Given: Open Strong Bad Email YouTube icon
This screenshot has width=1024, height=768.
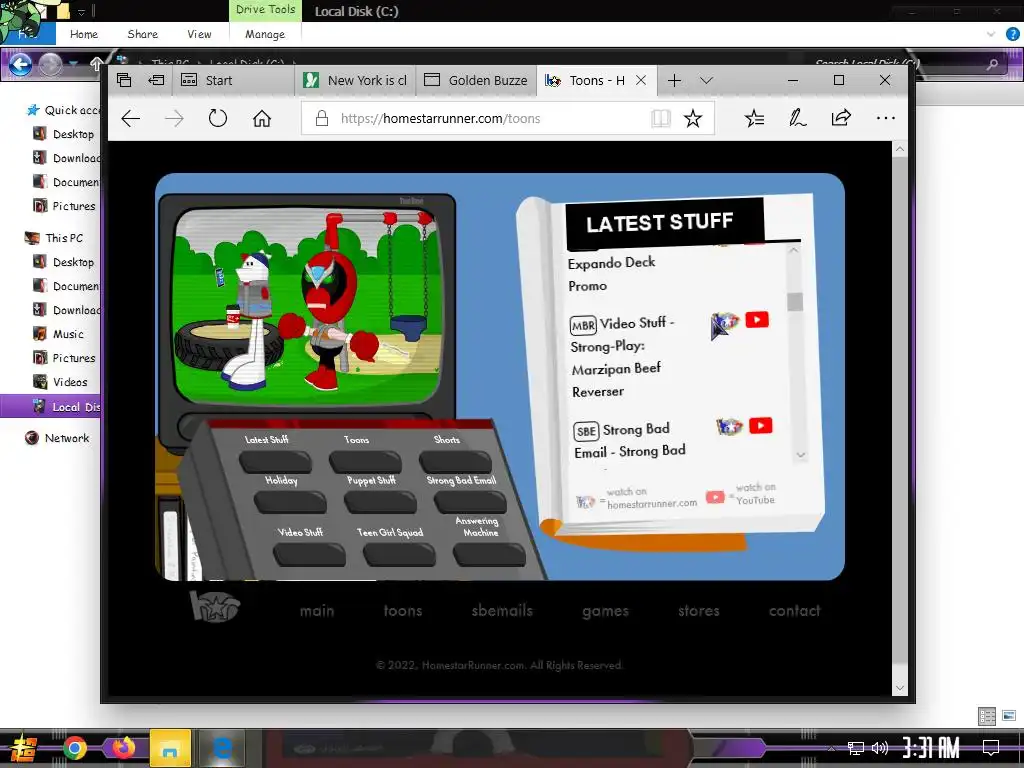Looking at the screenshot, I should coord(760,426).
